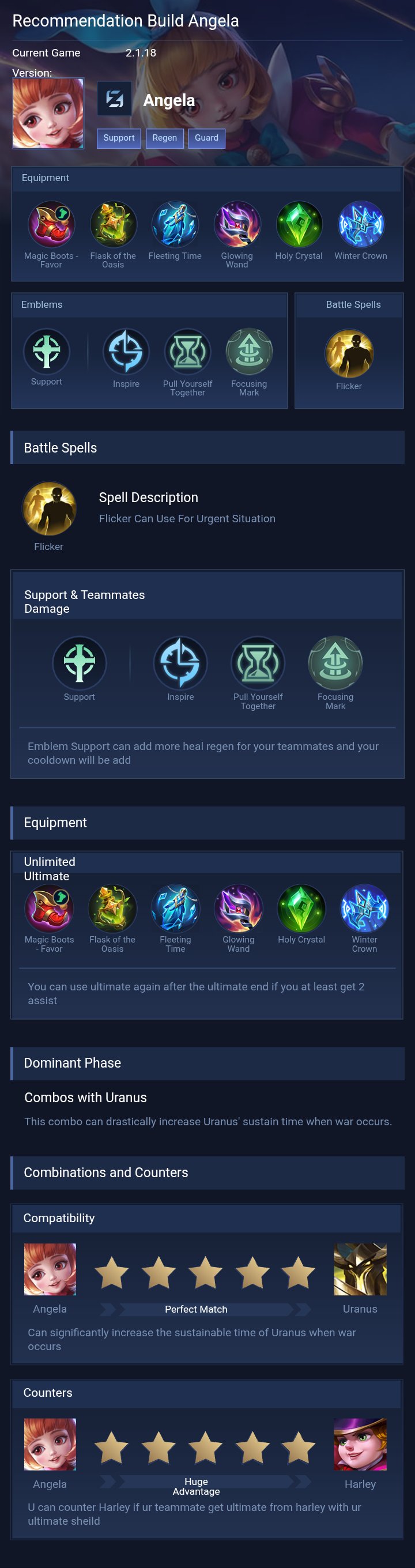This screenshot has width=415, height=1568.
Task: Select the Flask of the Oasis item in top Equipment row
Action: 113,224
